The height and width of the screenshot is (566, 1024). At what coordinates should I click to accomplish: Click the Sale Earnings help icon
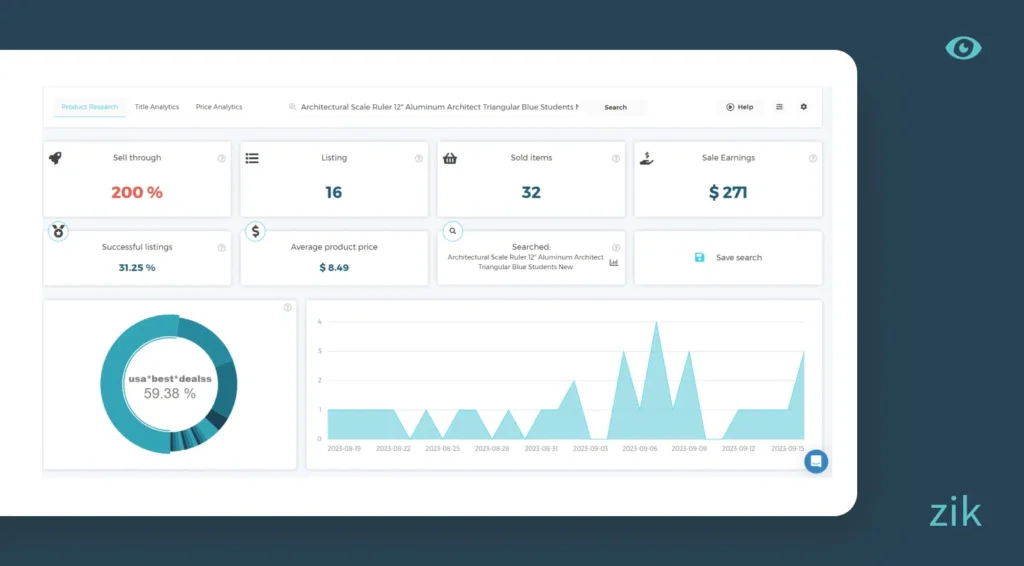pyautogui.click(x=813, y=158)
